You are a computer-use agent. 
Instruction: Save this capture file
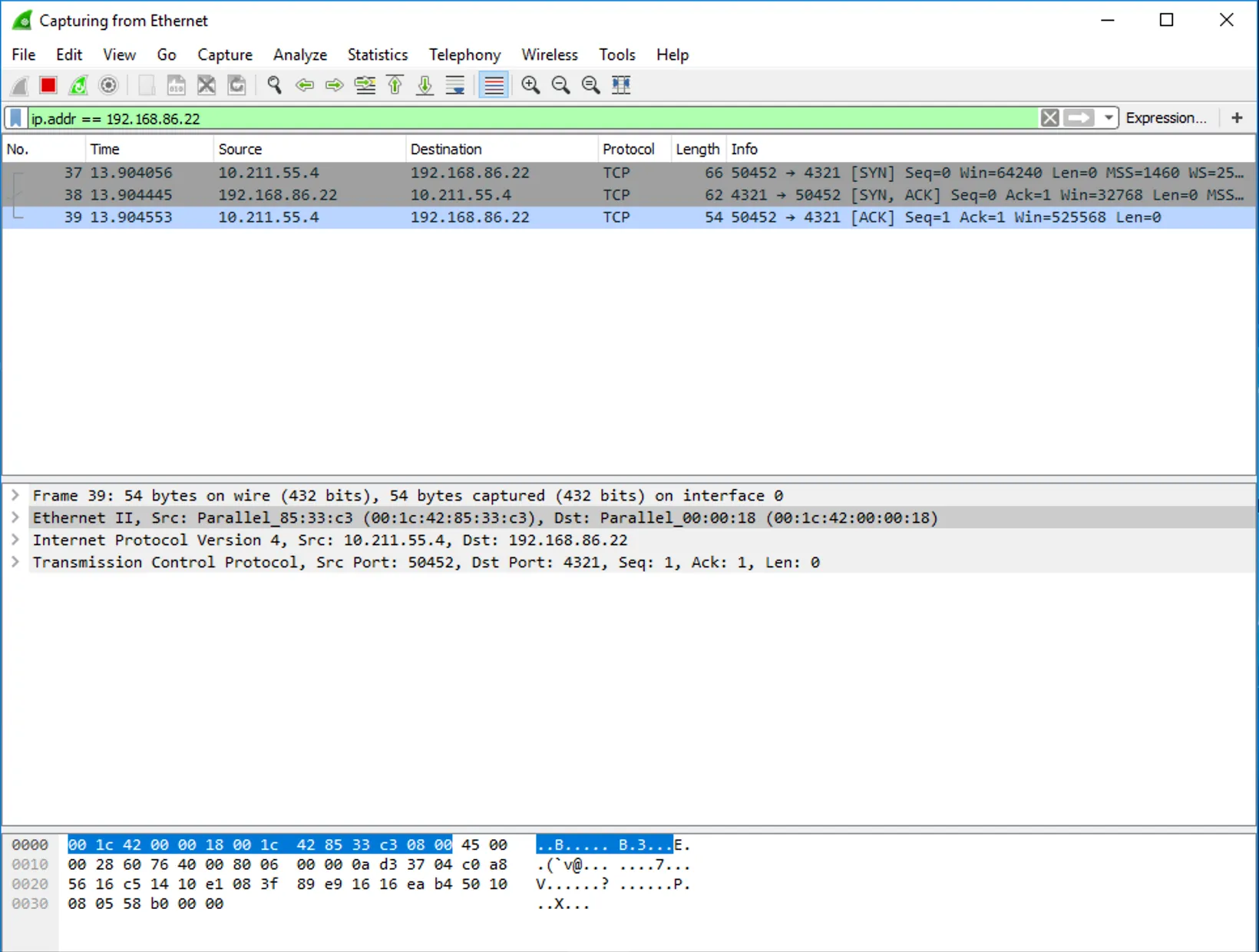click(x=176, y=85)
